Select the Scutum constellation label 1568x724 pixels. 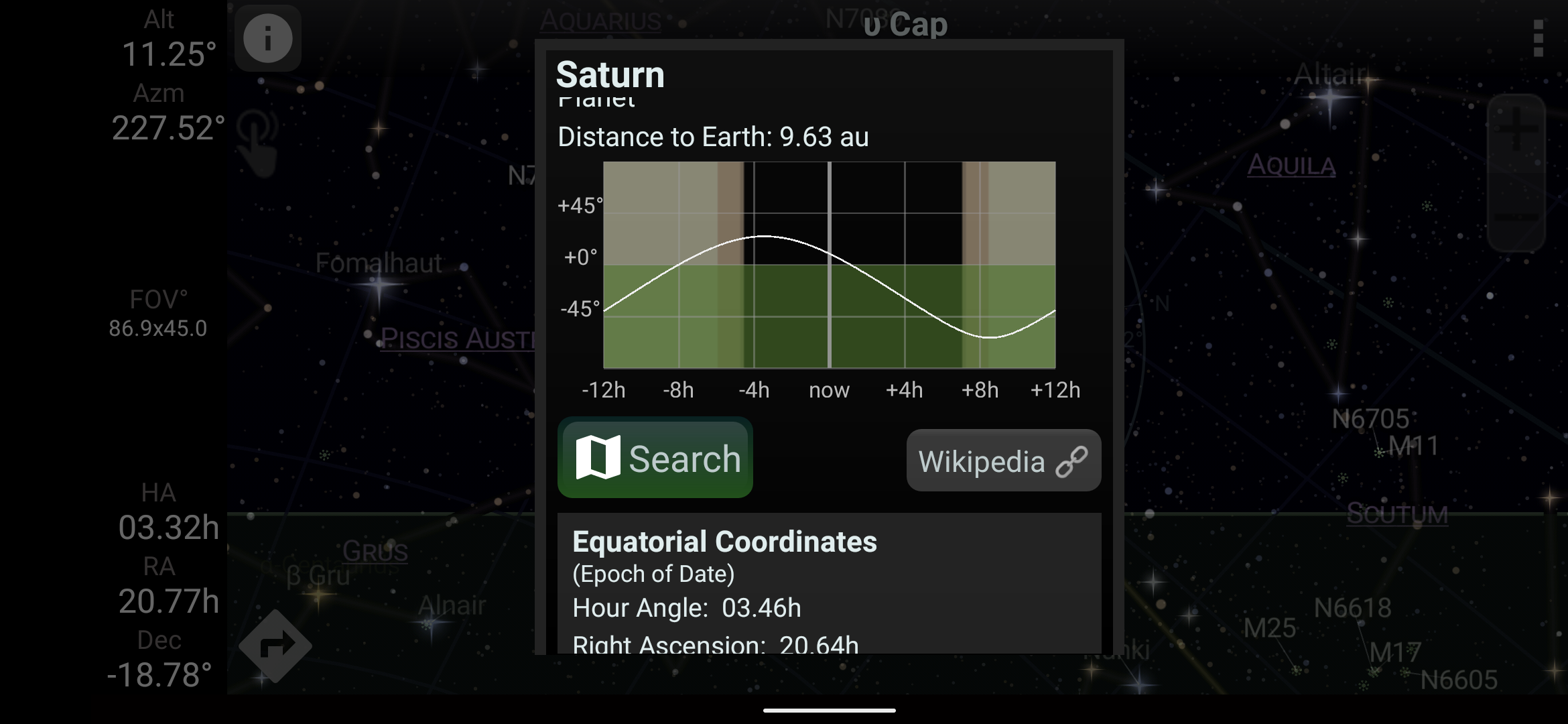click(1397, 514)
